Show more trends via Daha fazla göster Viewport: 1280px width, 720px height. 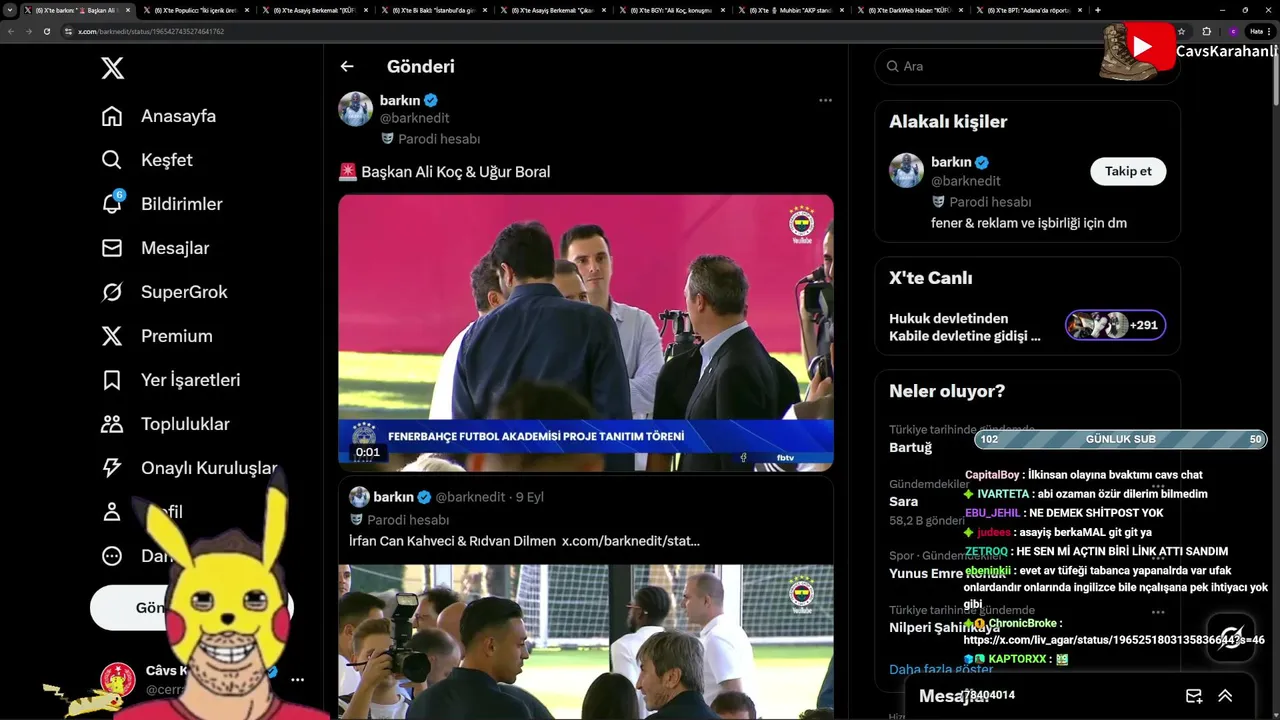(941, 669)
